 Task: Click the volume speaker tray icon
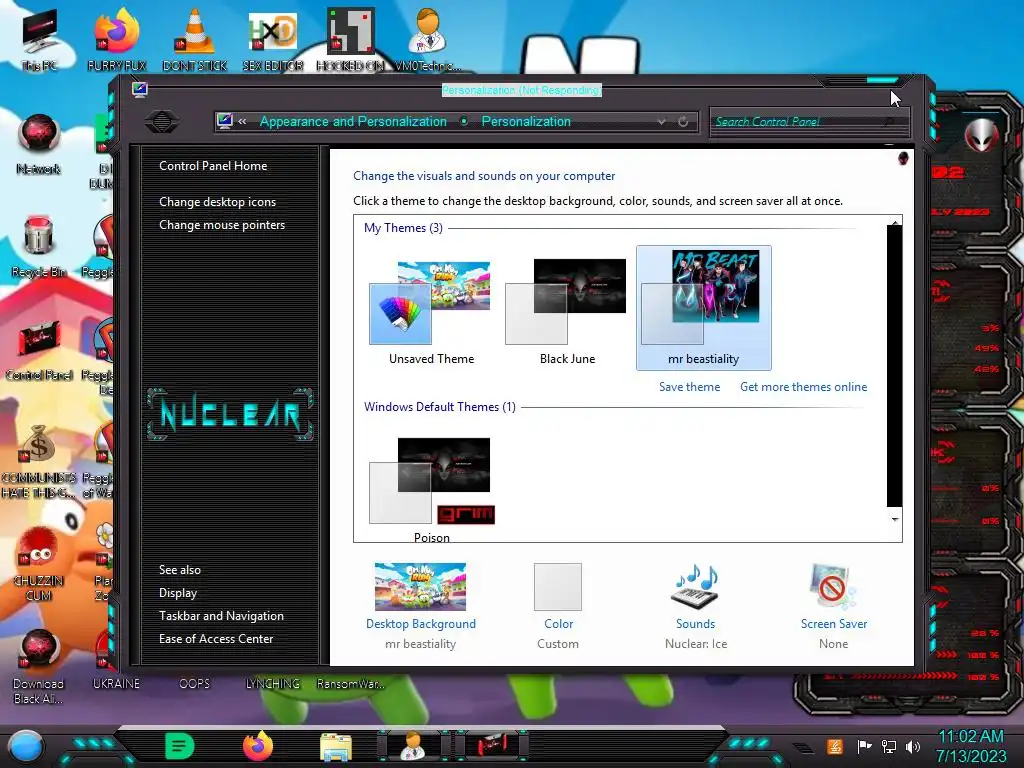(913, 746)
